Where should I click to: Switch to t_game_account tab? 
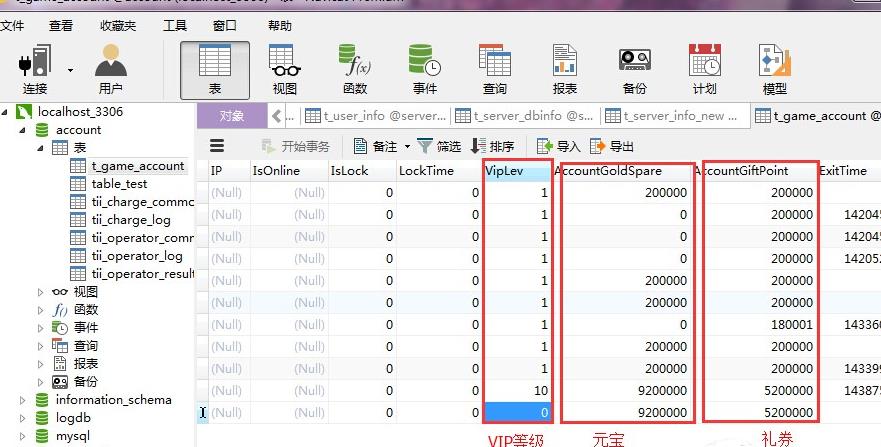pyautogui.click(x=817, y=116)
